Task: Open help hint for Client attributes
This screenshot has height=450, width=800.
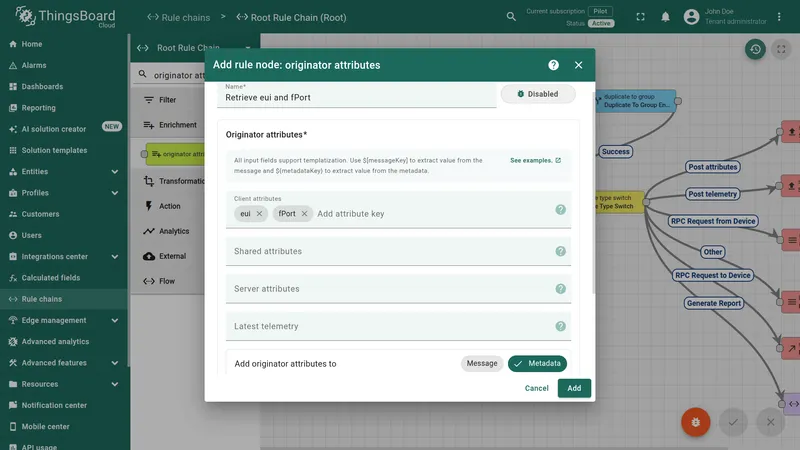Action: (x=560, y=210)
